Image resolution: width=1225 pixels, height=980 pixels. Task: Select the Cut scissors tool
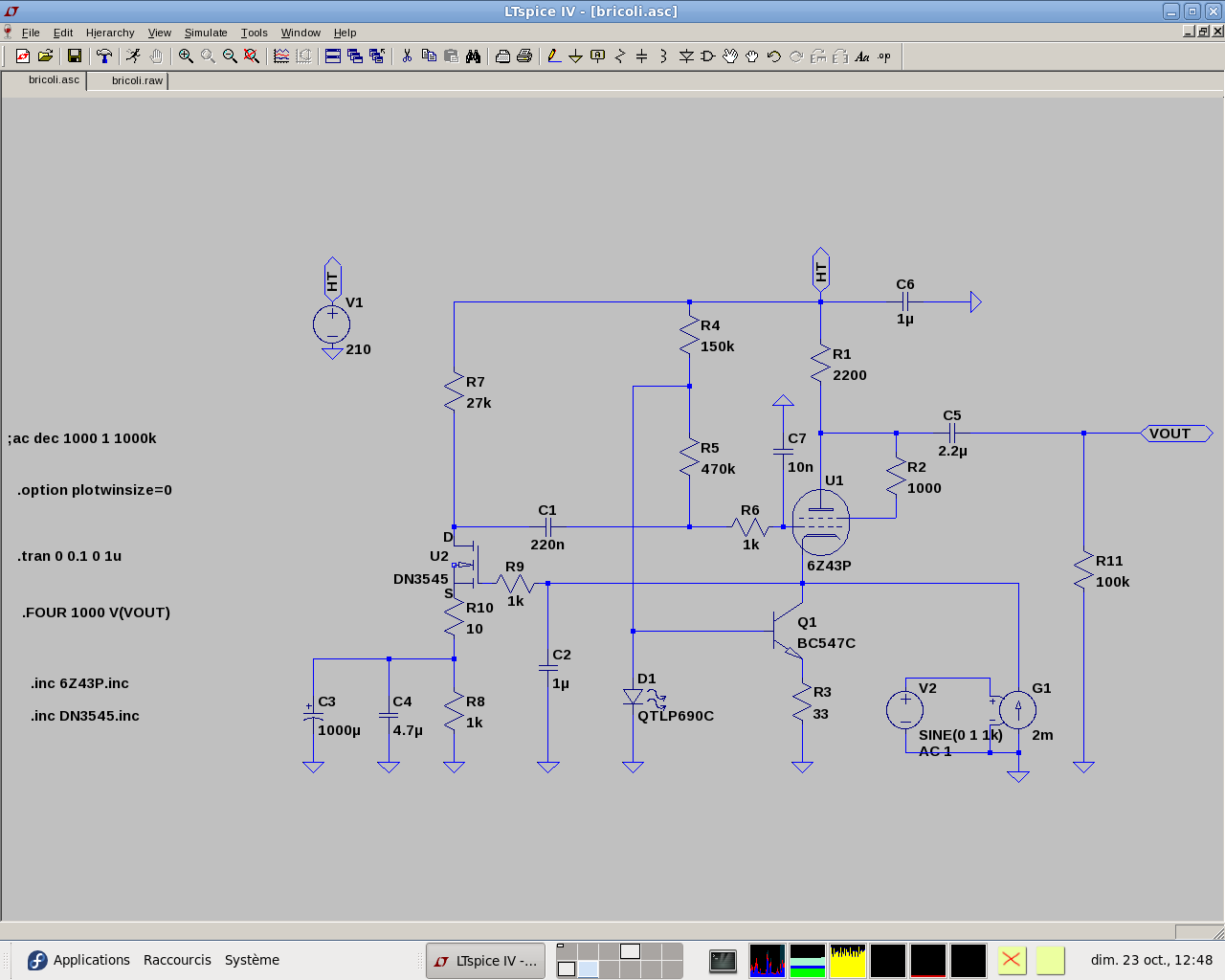(x=407, y=56)
